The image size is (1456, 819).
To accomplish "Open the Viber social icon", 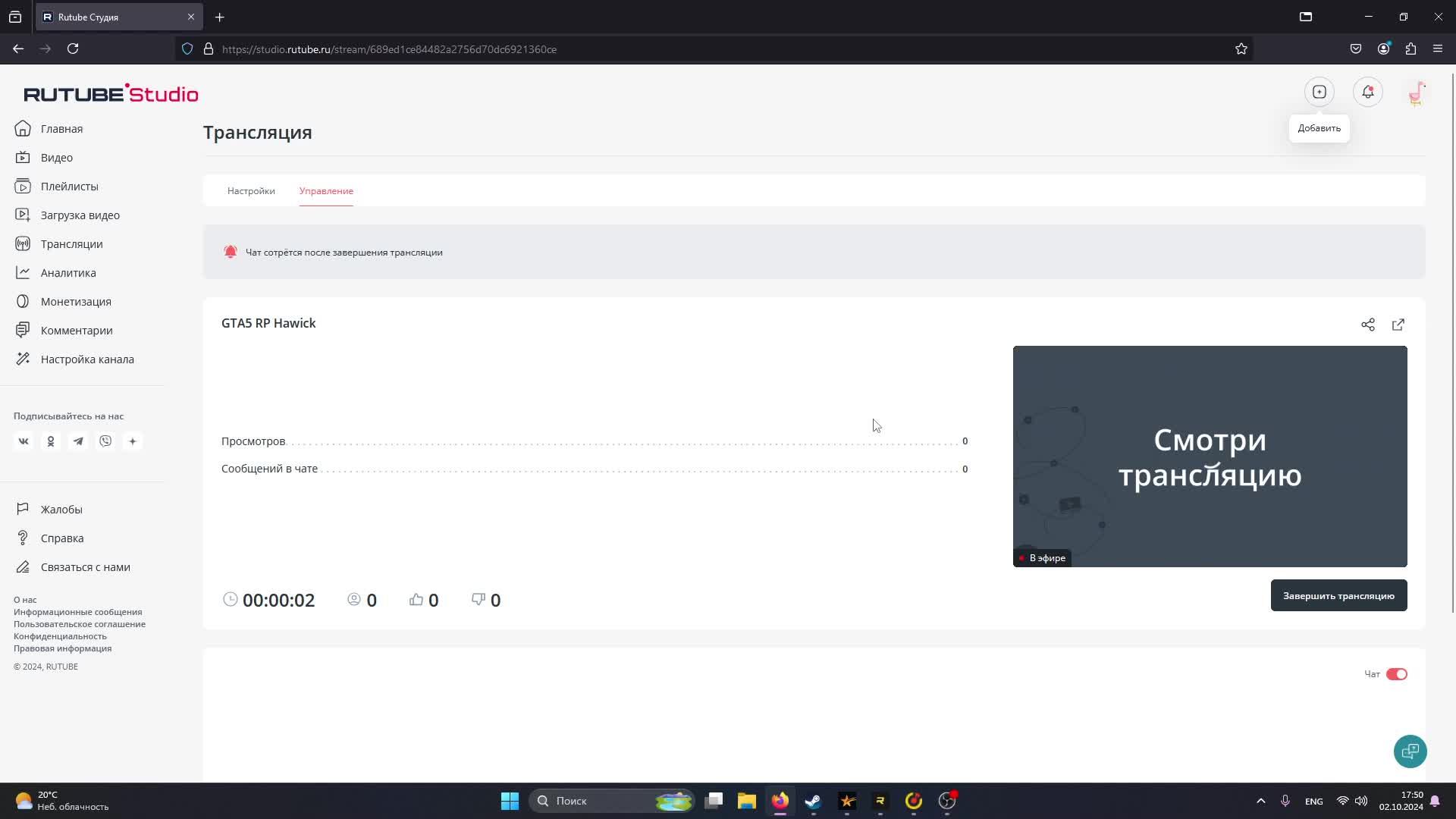I will (105, 441).
